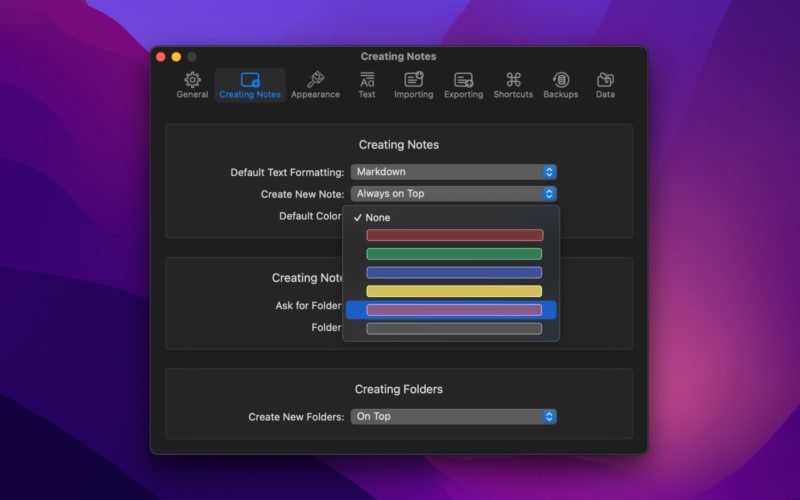Viewport: 800px width, 500px height.
Task: Click the Create New Note label
Action: (x=303, y=194)
